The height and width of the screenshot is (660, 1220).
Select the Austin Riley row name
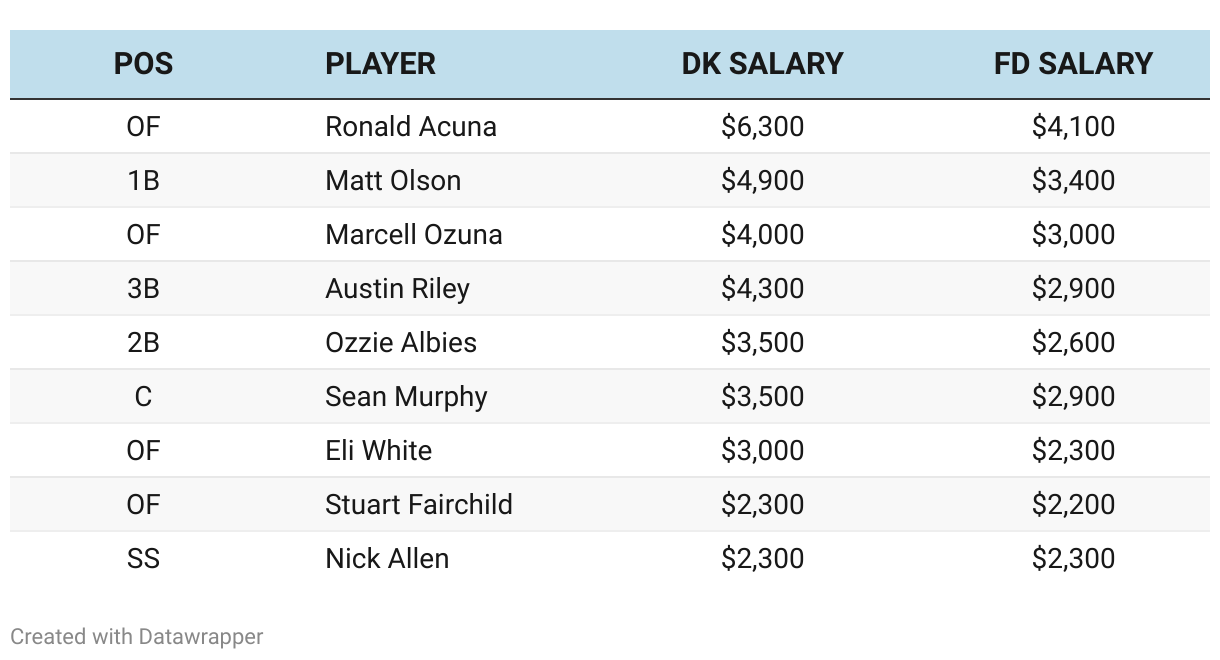(x=397, y=289)
